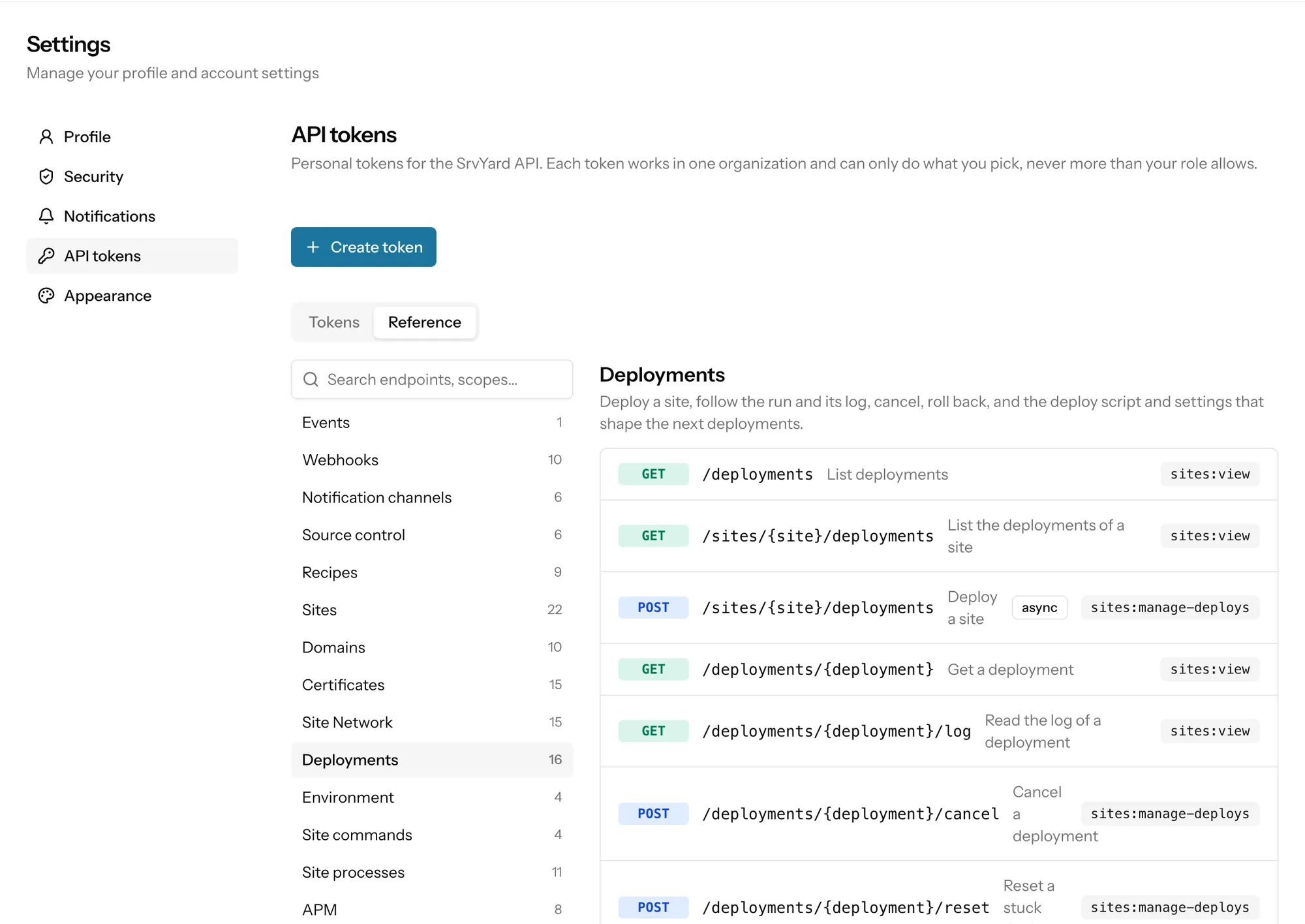Open the APM category

[x=432, y=910]
